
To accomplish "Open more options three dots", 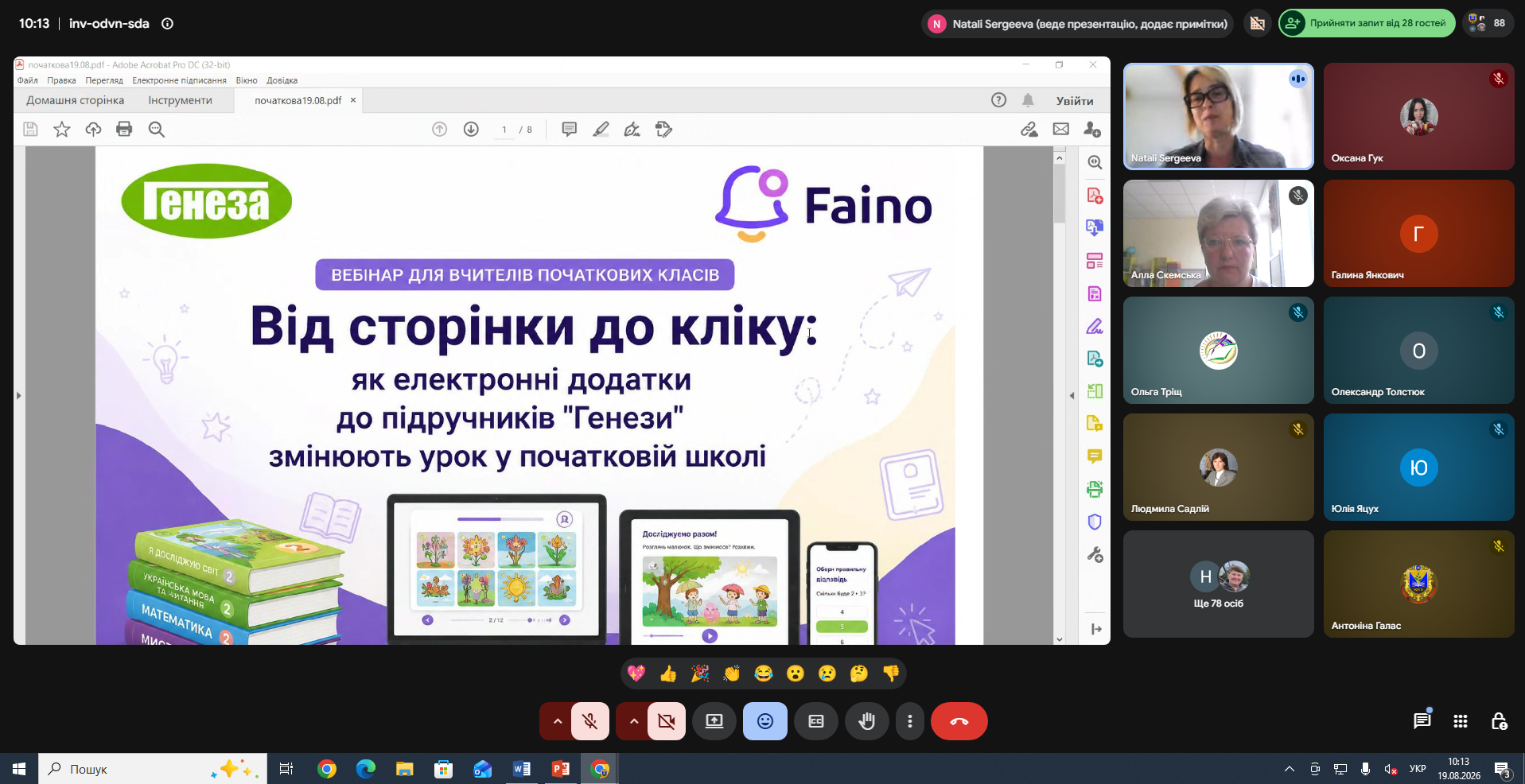I will pos(910,721).
